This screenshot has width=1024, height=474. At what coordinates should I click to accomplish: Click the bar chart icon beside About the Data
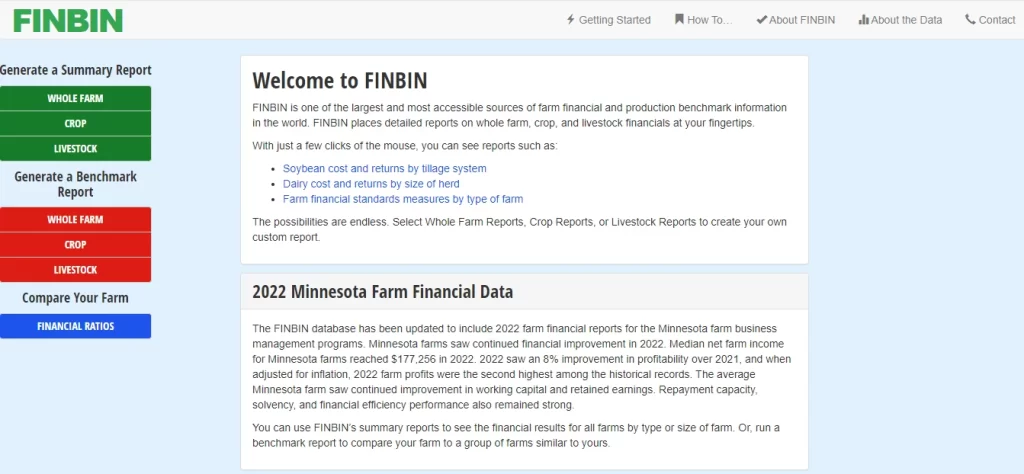[863, 20]
